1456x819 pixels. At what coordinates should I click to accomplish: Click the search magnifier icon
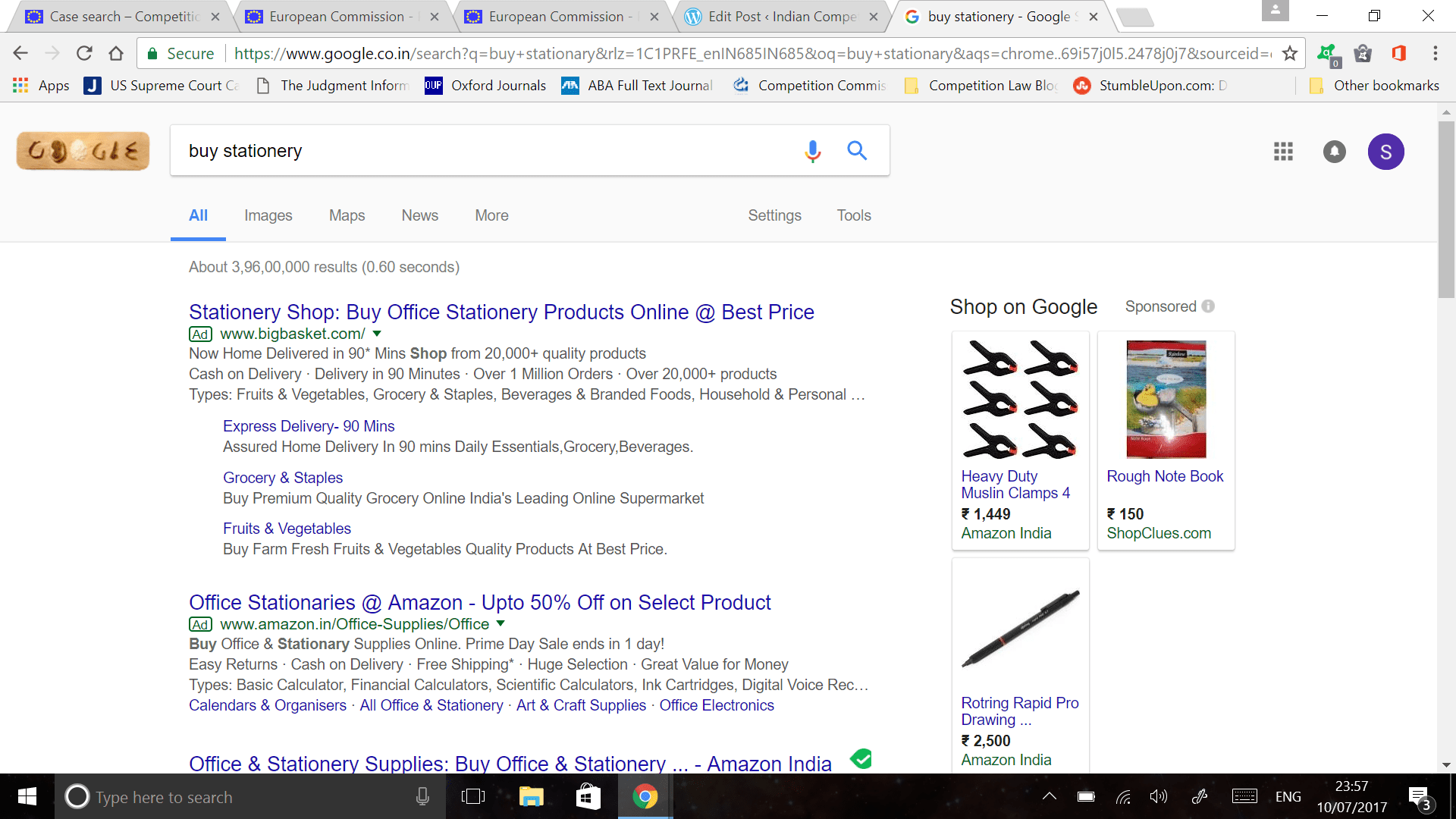(857, 151)
